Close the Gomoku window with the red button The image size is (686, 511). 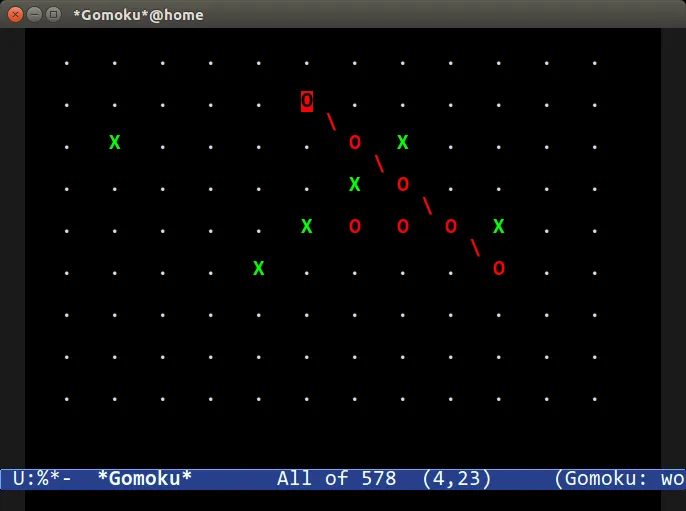click(15, 15)
